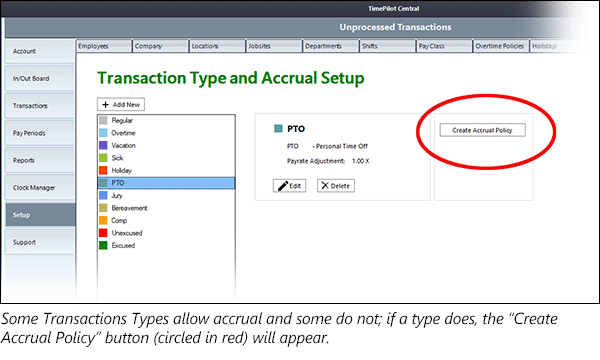Click the Payrate Adjustment 1.00 X value
The width and height of the screenshot is (600, 360).
[x=360, y=161]
